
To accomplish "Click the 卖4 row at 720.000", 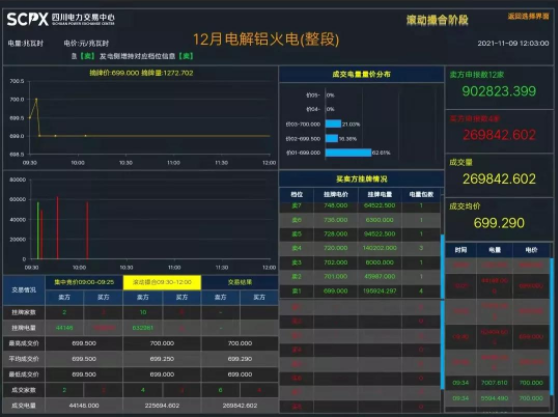I will click(360, 248).
